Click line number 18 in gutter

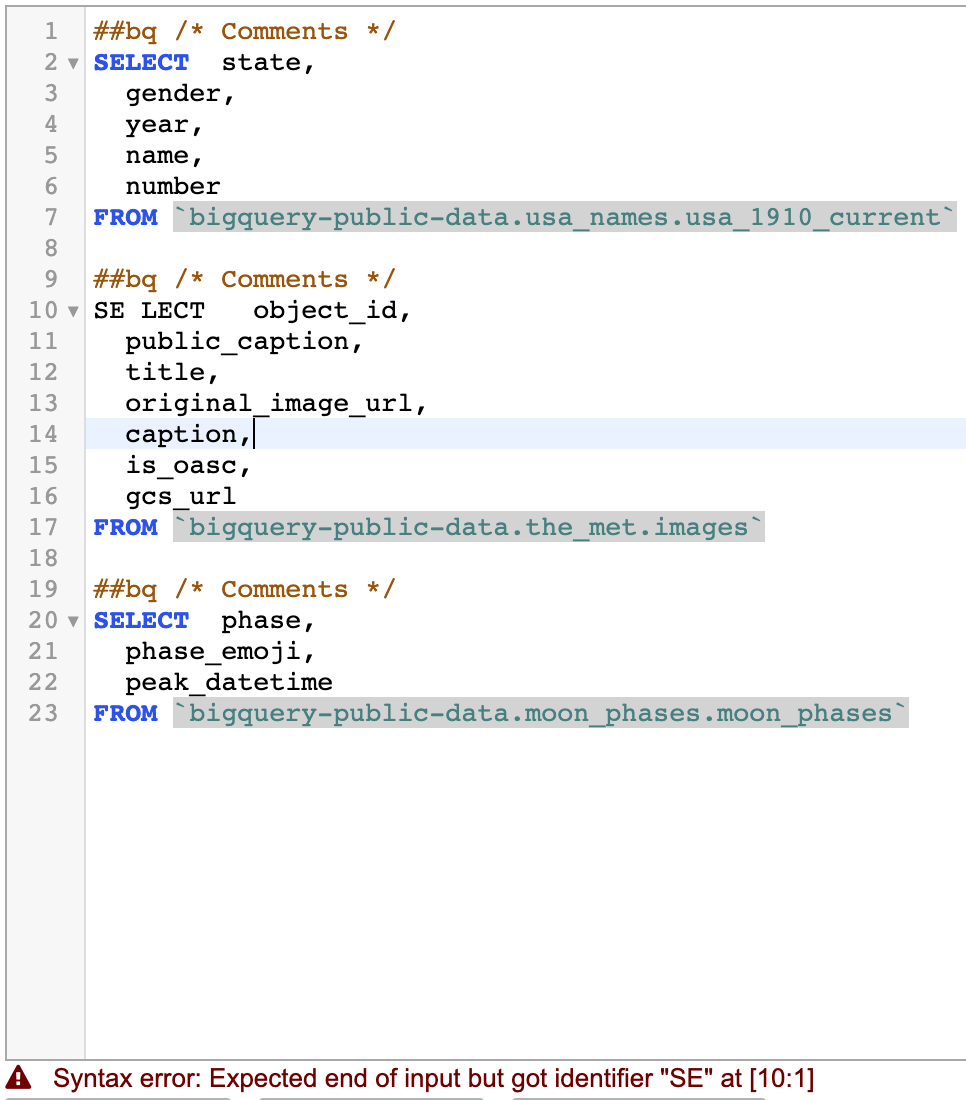coord(43,558)
